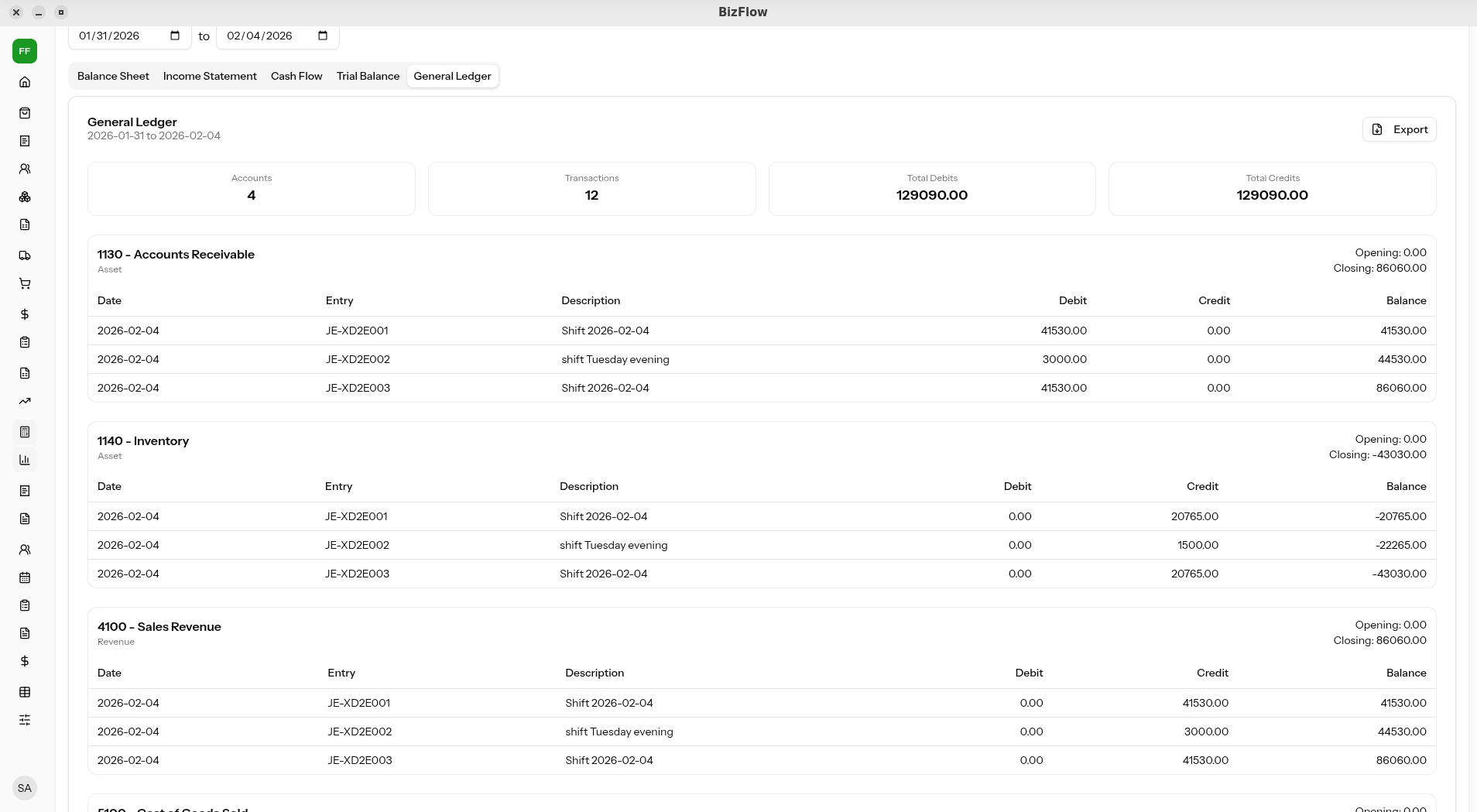Open the calculator accounting icon
This screenshot has height=812, width=1477.
point(25,432)
